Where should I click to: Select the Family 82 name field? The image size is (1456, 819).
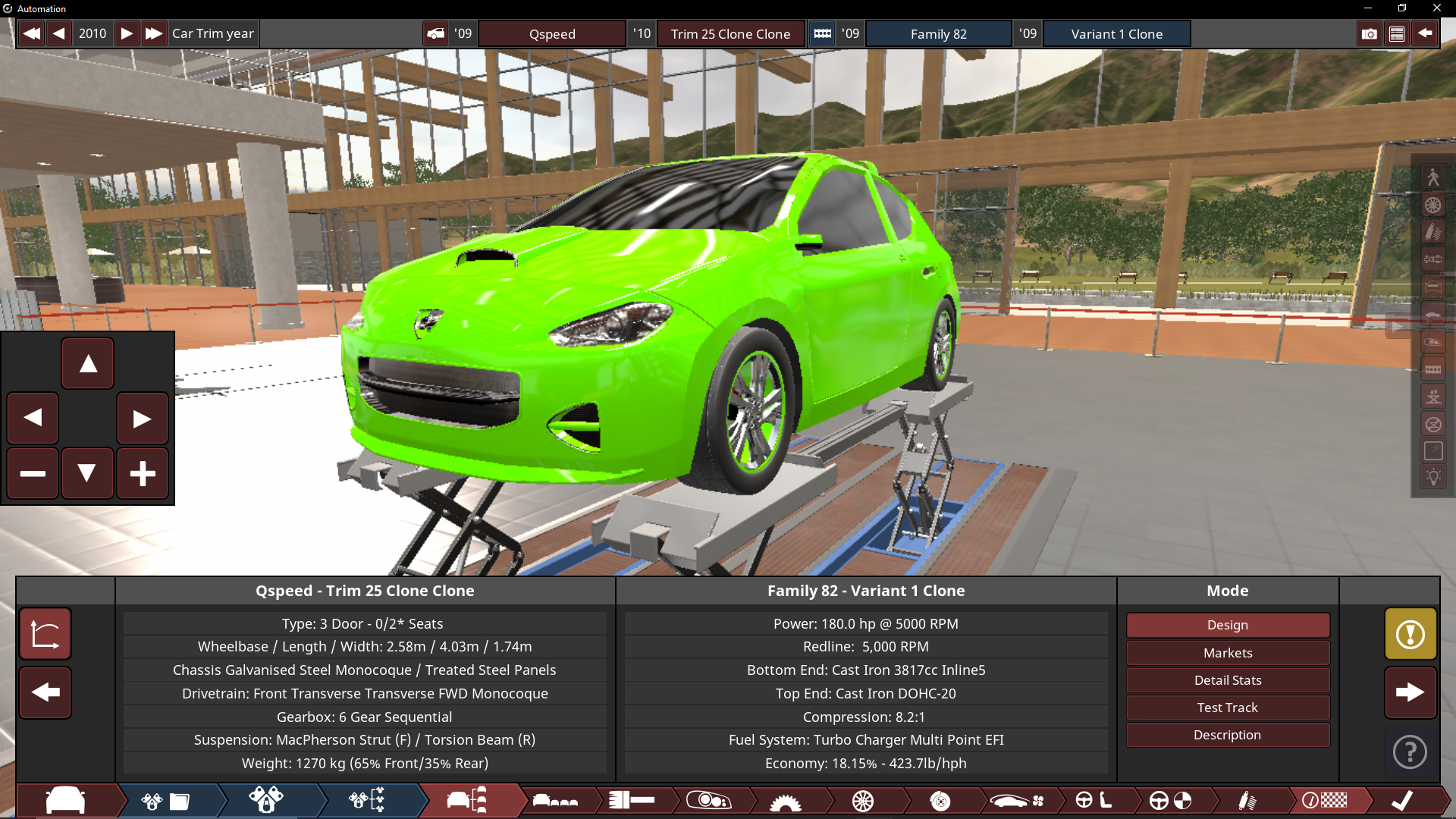pyautogui.click(x=938, y=33)
